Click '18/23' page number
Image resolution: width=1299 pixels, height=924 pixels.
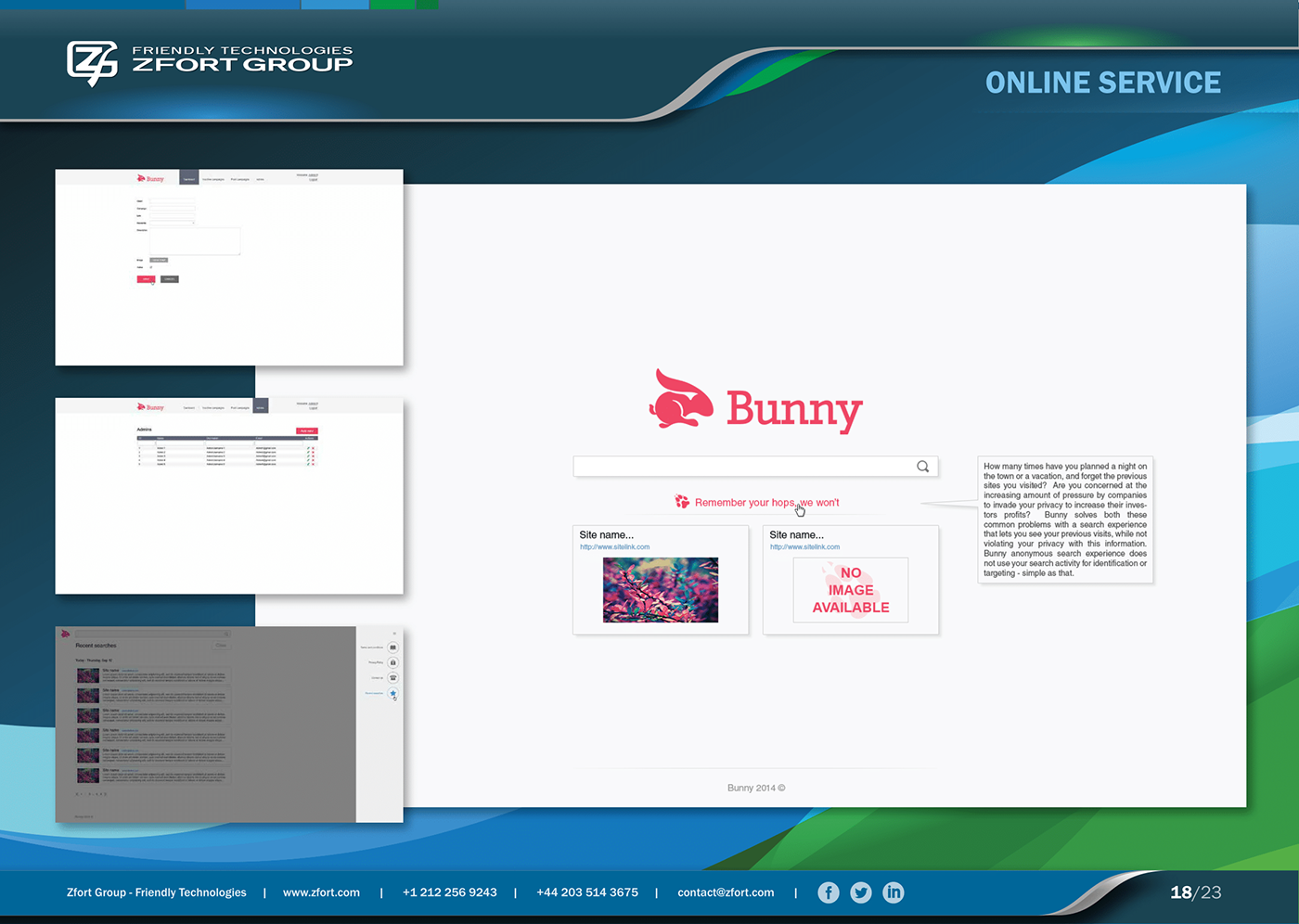coord(1196,892)
